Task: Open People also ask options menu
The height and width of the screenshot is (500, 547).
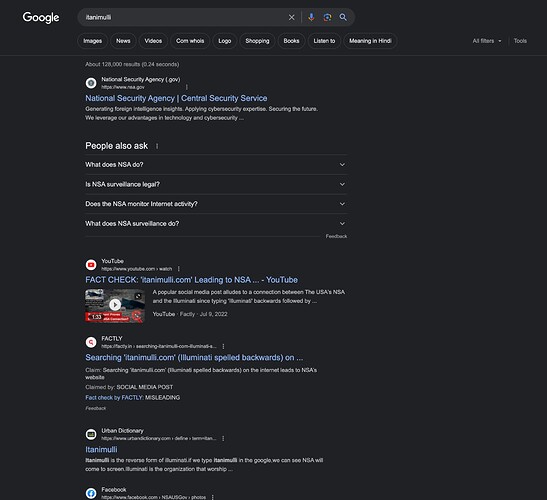Action: pyautogui.click(x=157, y=146)
